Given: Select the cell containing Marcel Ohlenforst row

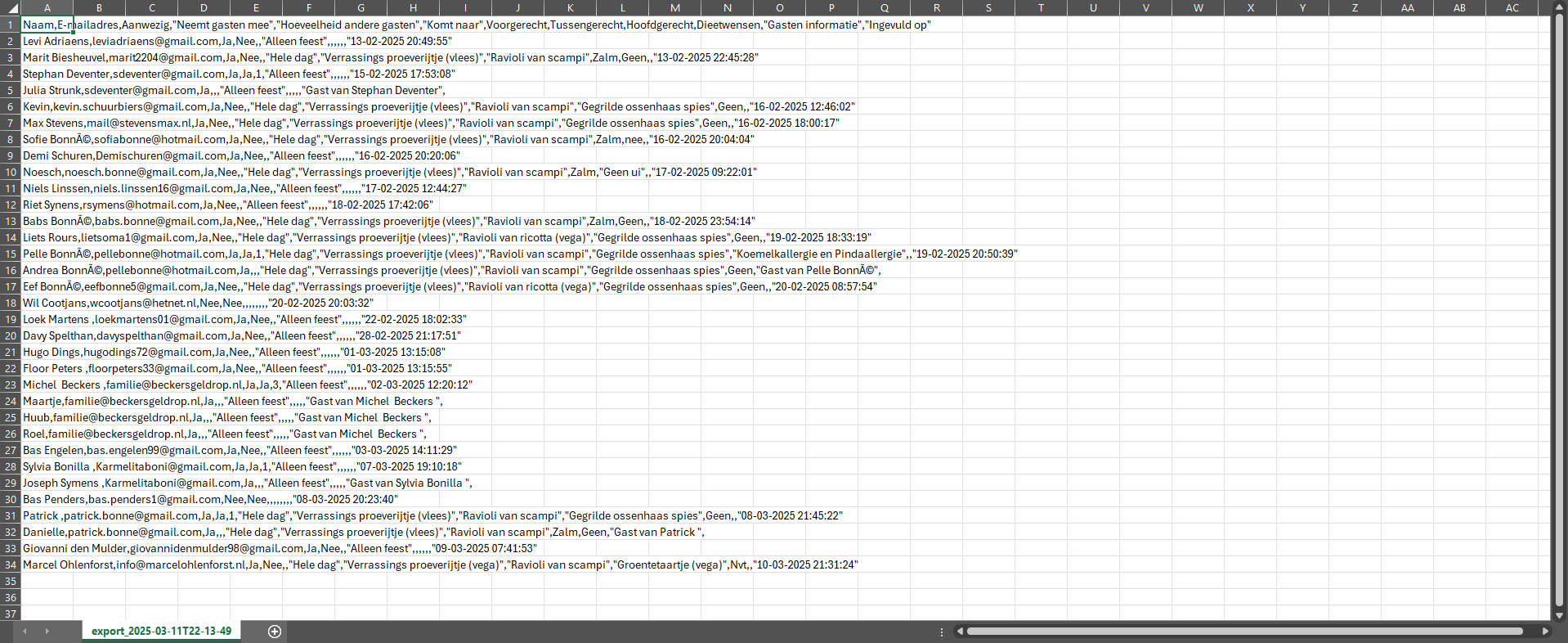Looking at the screenshot, I should 47,564.
